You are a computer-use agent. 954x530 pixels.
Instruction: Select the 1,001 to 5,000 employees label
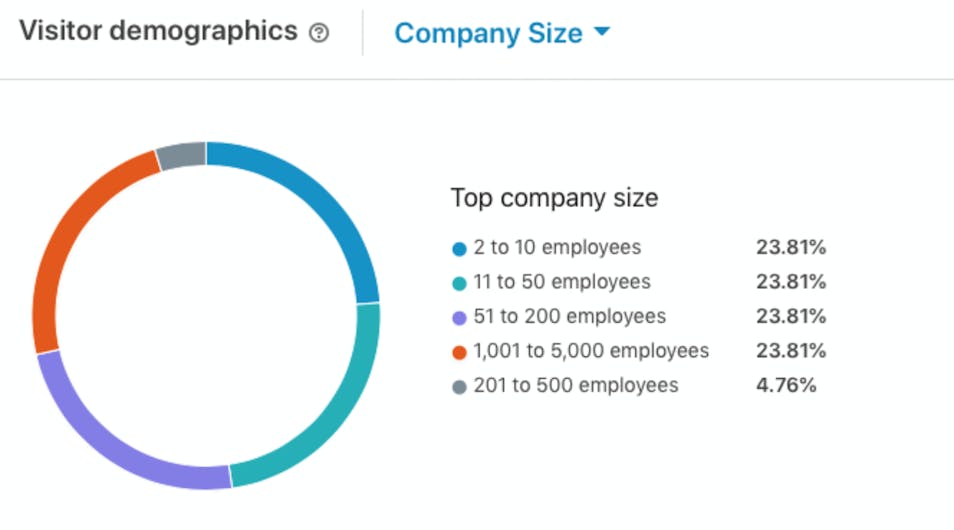(591, 351)
